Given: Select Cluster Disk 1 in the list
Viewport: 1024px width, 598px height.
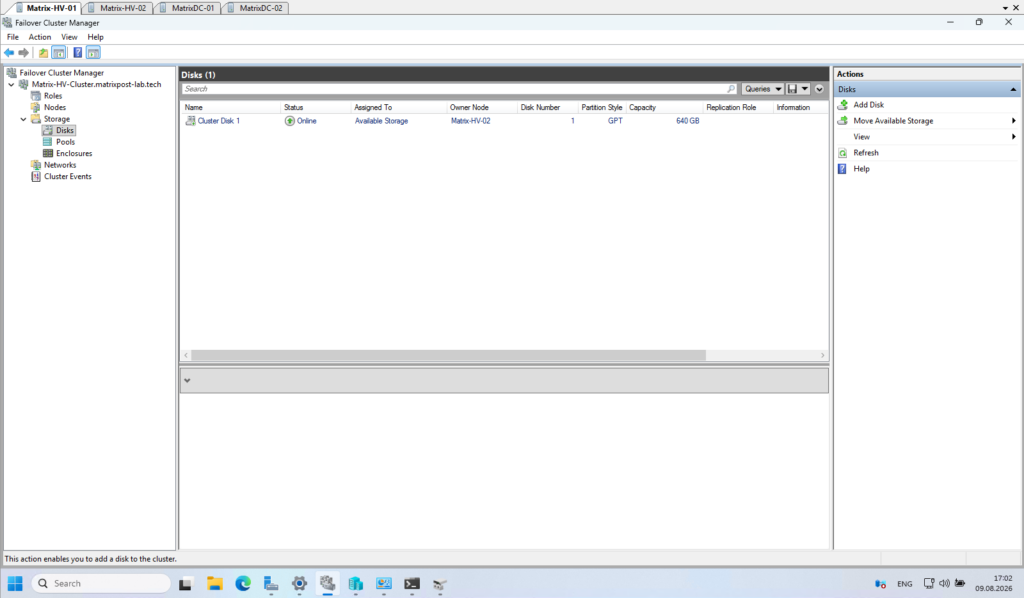Looking at the screenshot, I should coord(218,121).
